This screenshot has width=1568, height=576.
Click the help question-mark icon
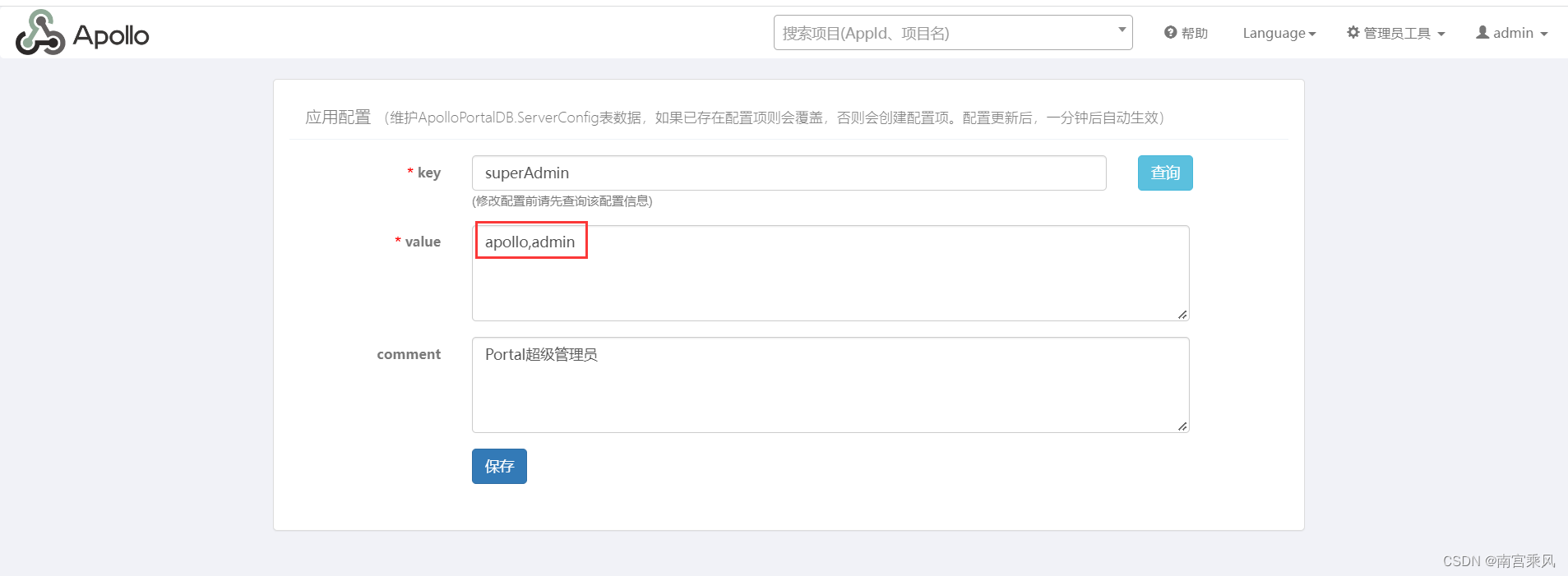click(1170, 32)
